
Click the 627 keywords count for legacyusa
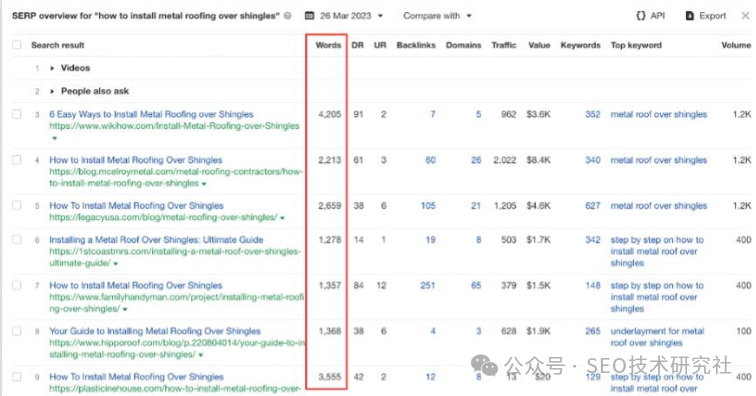593,206
